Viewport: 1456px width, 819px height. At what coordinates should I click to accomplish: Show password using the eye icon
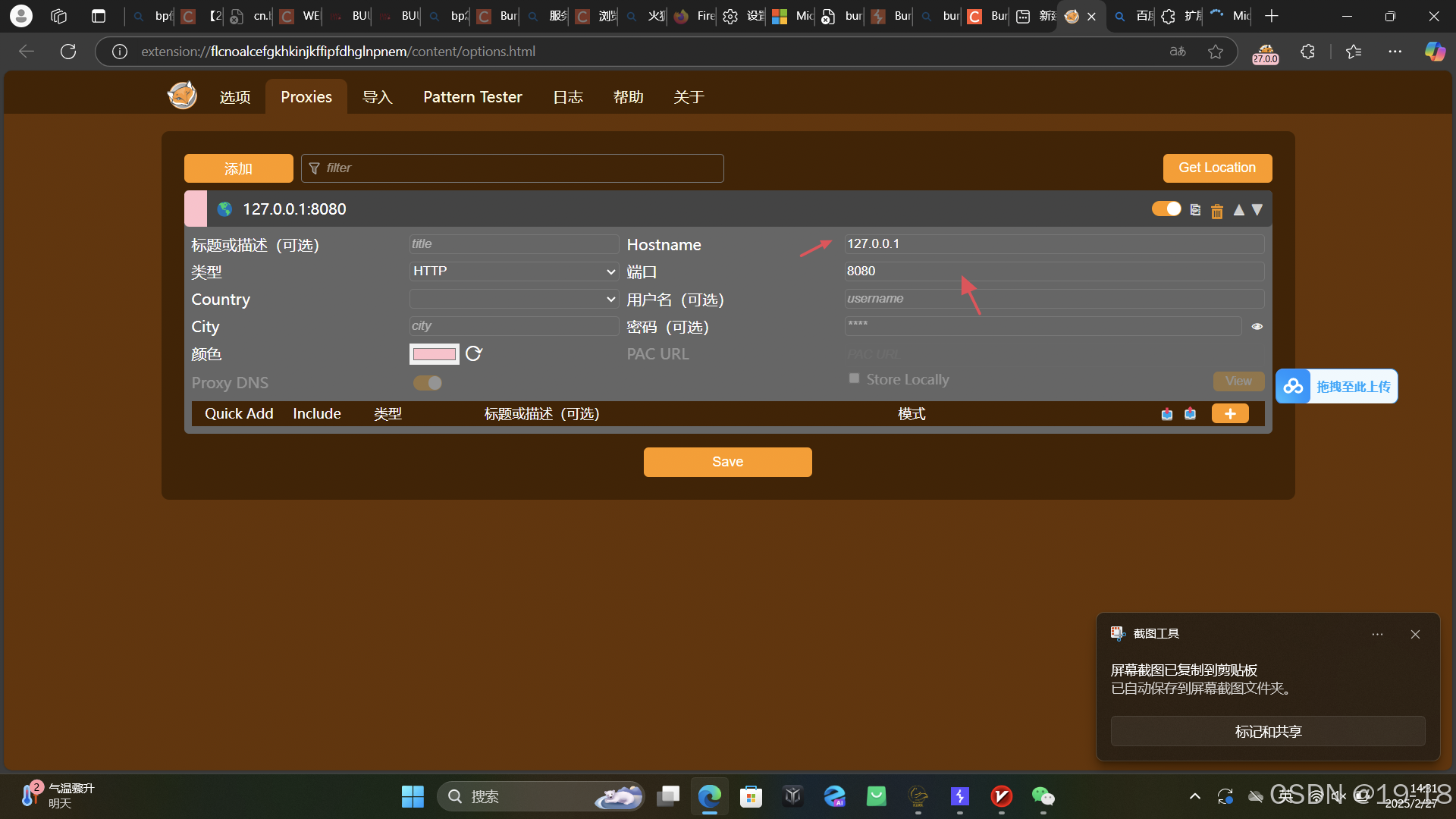(1257, 327)
